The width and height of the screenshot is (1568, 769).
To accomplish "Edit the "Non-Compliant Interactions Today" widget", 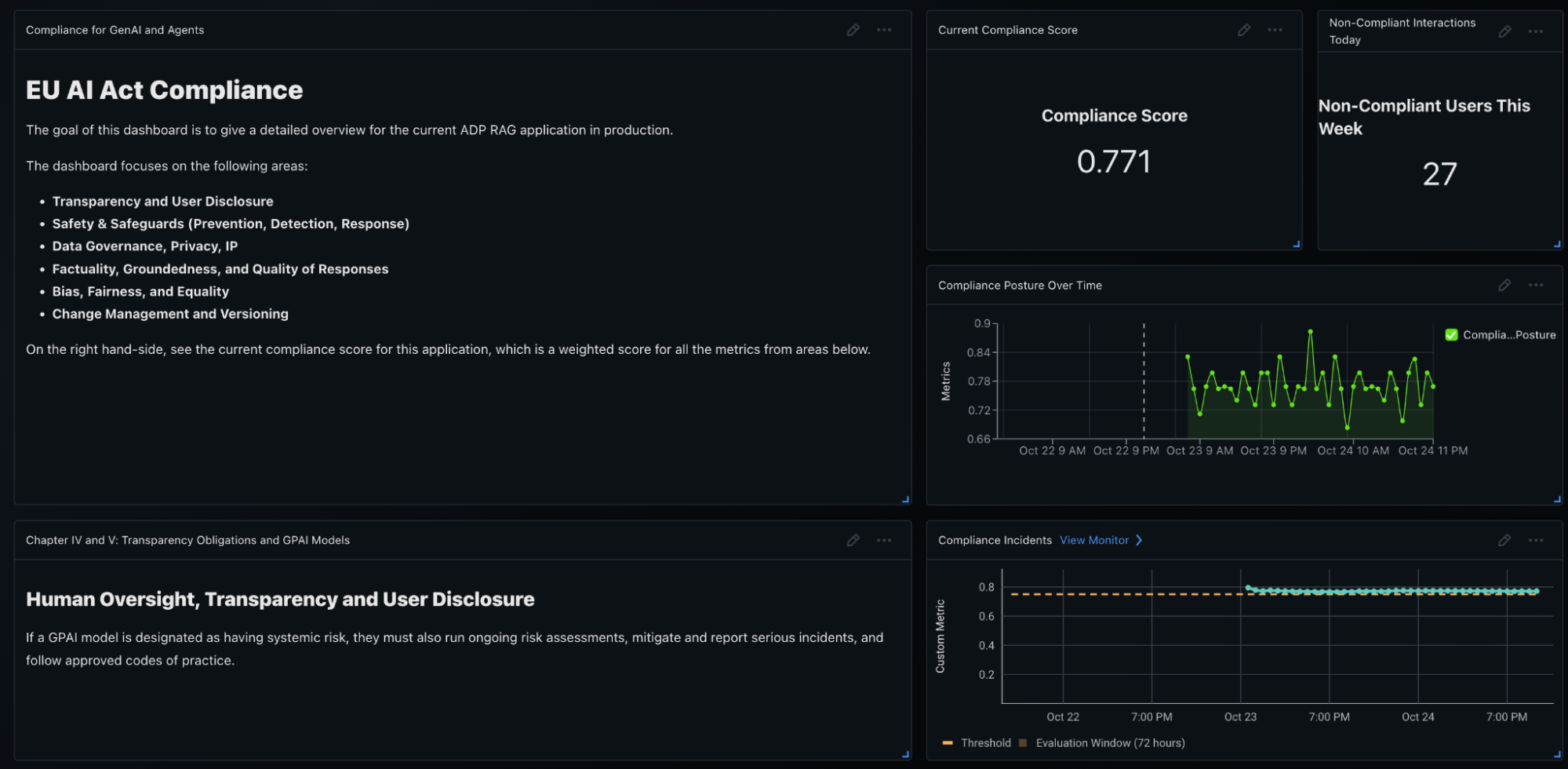I will click(x=1505, y=31).
